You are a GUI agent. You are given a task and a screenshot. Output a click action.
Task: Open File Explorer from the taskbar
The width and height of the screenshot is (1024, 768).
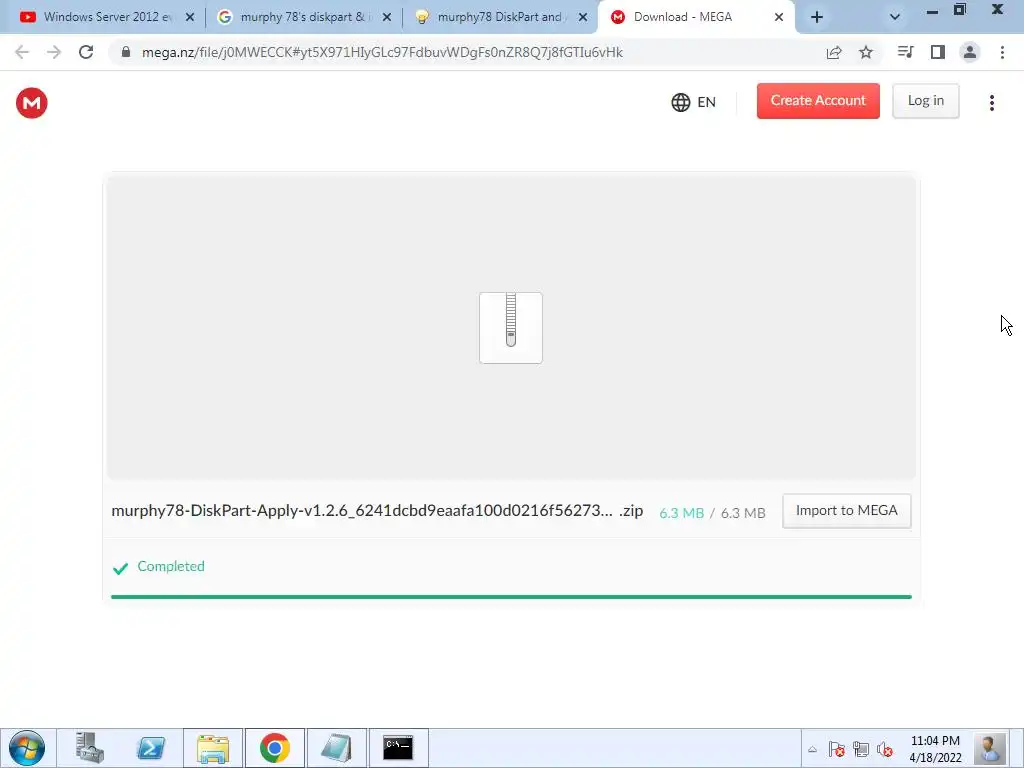pos(213,748)
